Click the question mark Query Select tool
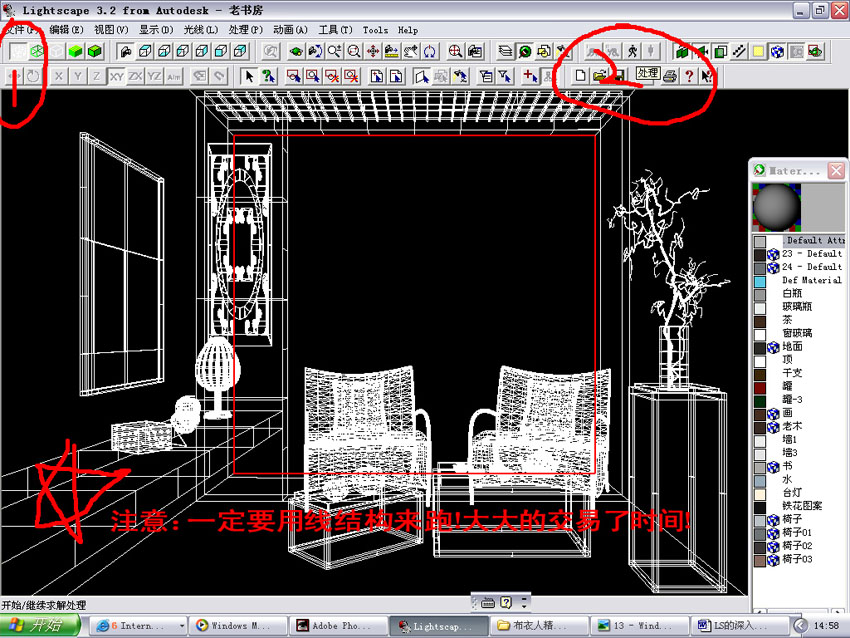 pos(268,76)
